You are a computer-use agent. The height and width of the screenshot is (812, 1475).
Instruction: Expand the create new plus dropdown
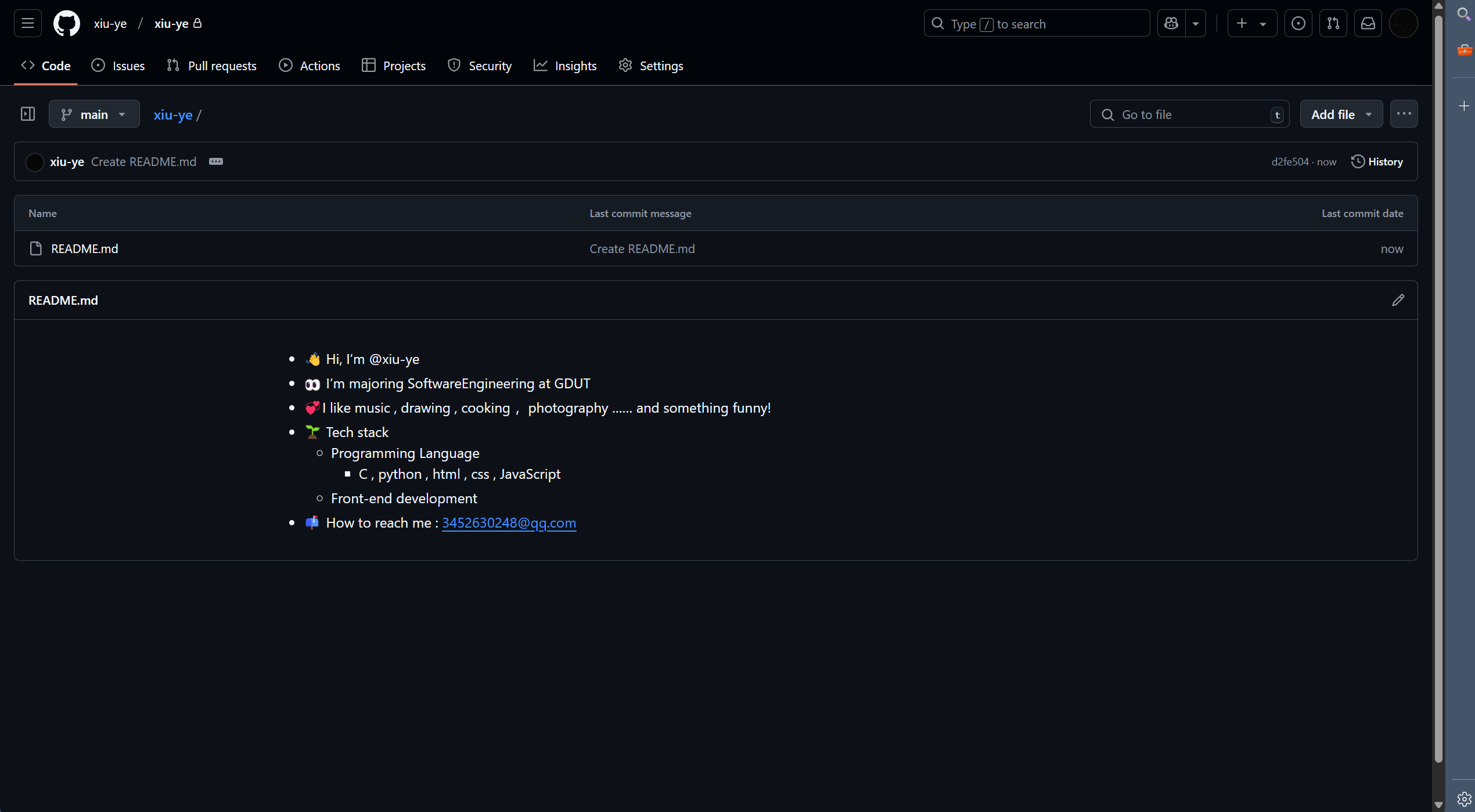(1251, 23)
